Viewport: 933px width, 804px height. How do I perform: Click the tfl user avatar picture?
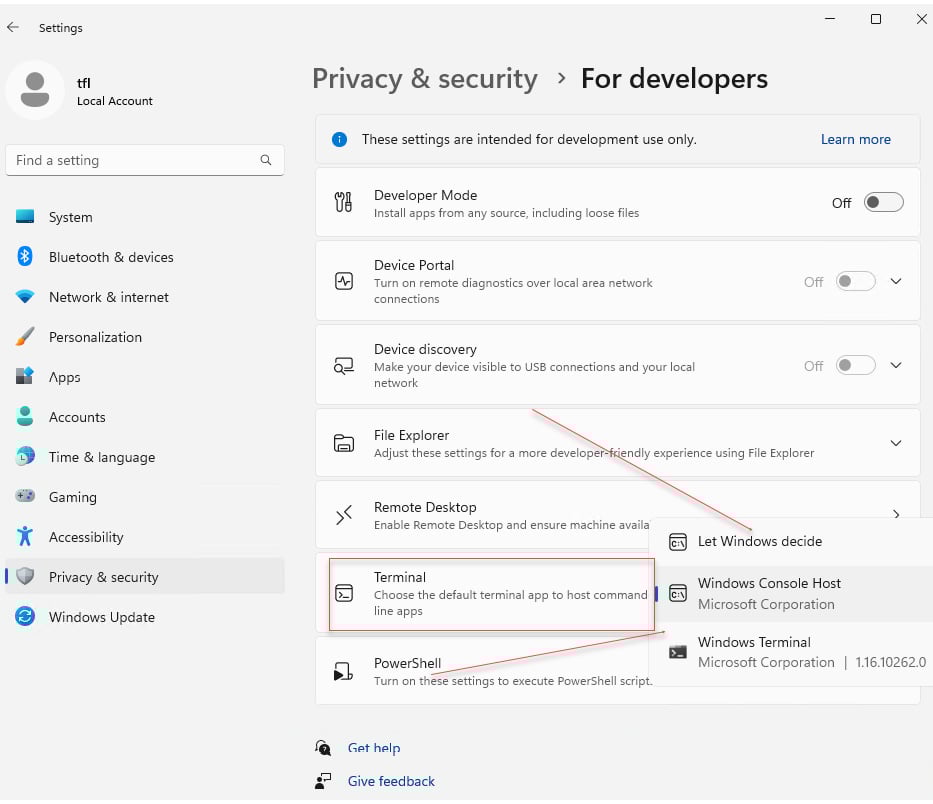[x=35, y=90]
